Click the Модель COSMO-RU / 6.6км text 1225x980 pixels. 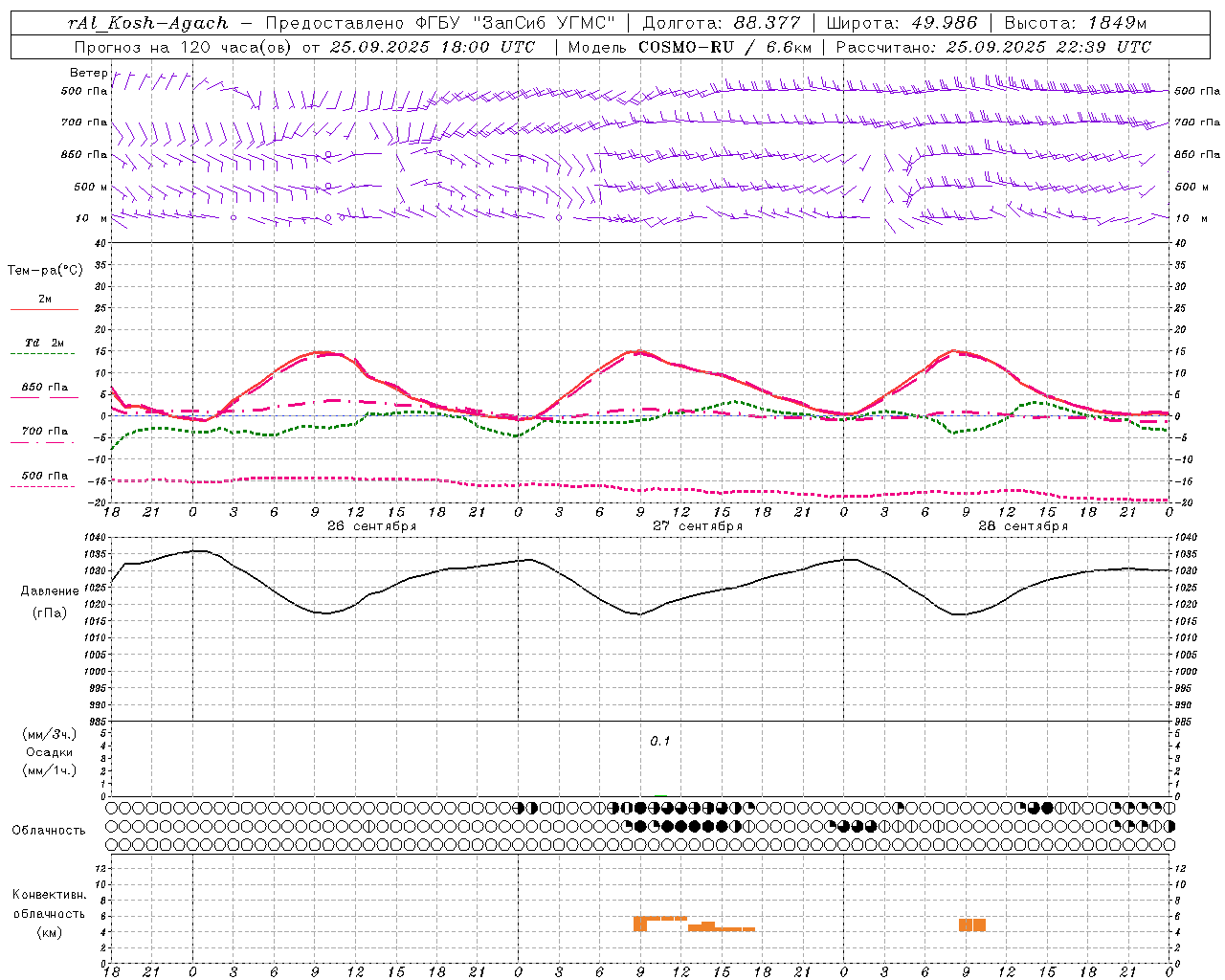tap(690, 47)
